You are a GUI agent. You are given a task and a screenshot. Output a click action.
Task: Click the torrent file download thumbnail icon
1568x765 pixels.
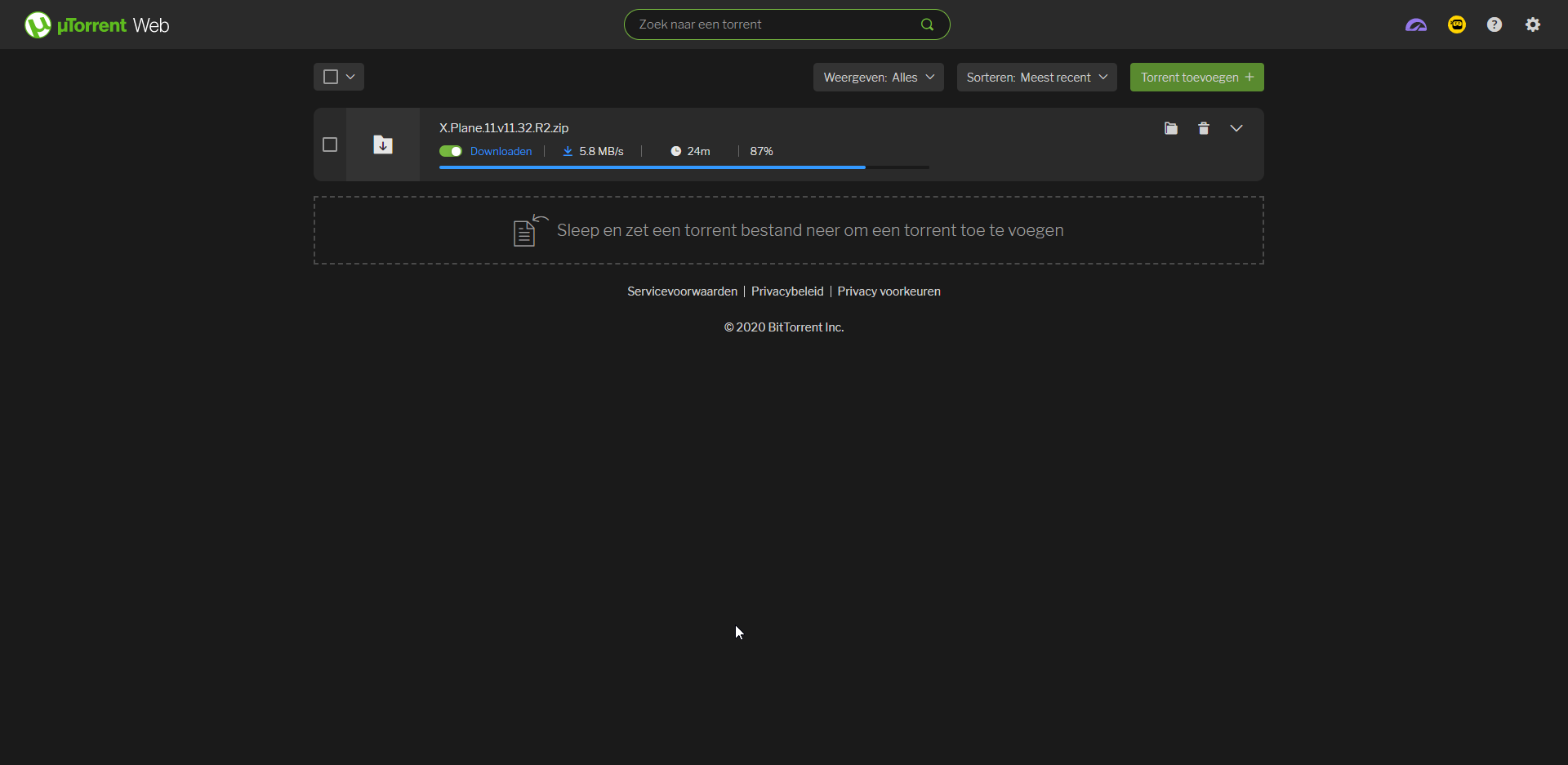383,145
